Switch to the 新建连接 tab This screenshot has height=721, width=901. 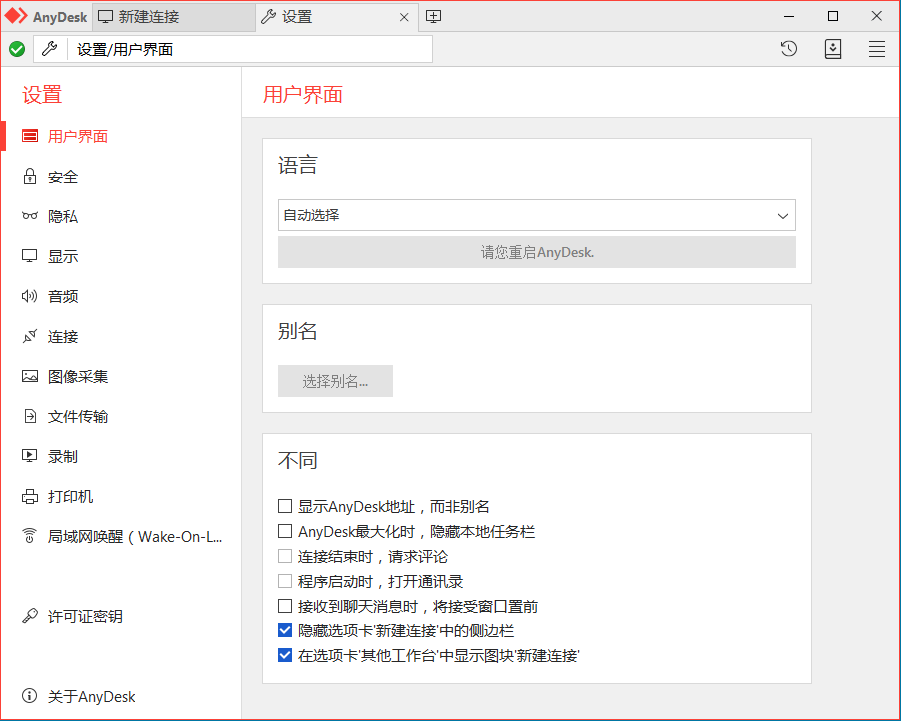(174, 17)
